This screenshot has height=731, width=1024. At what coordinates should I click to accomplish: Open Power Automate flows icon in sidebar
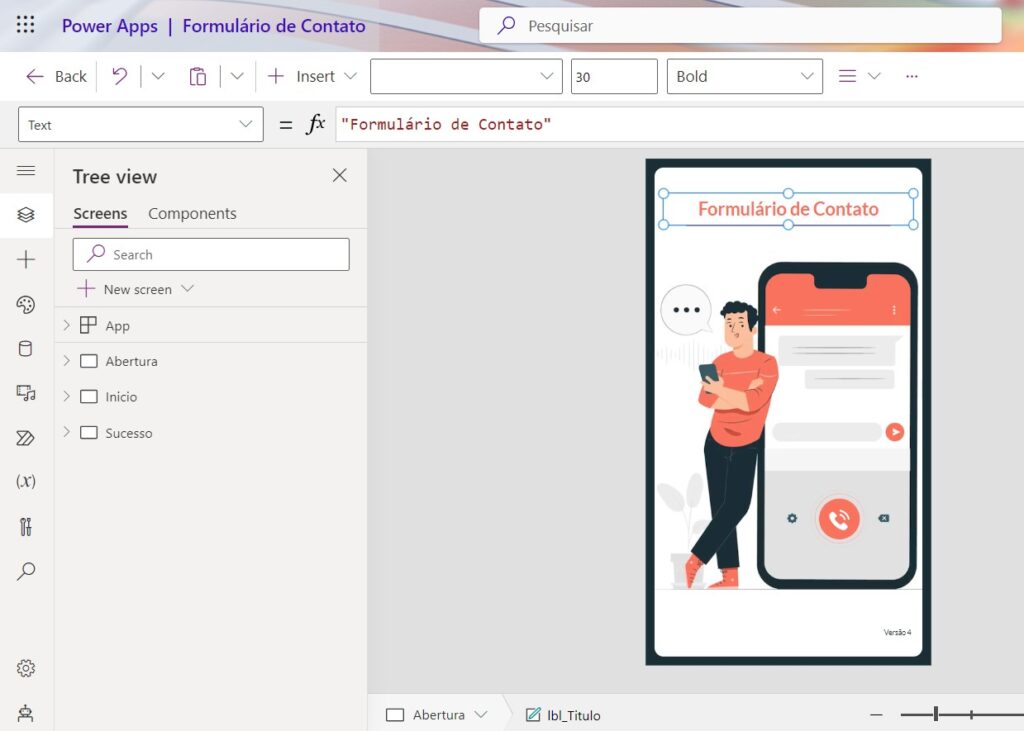point(26,438)
